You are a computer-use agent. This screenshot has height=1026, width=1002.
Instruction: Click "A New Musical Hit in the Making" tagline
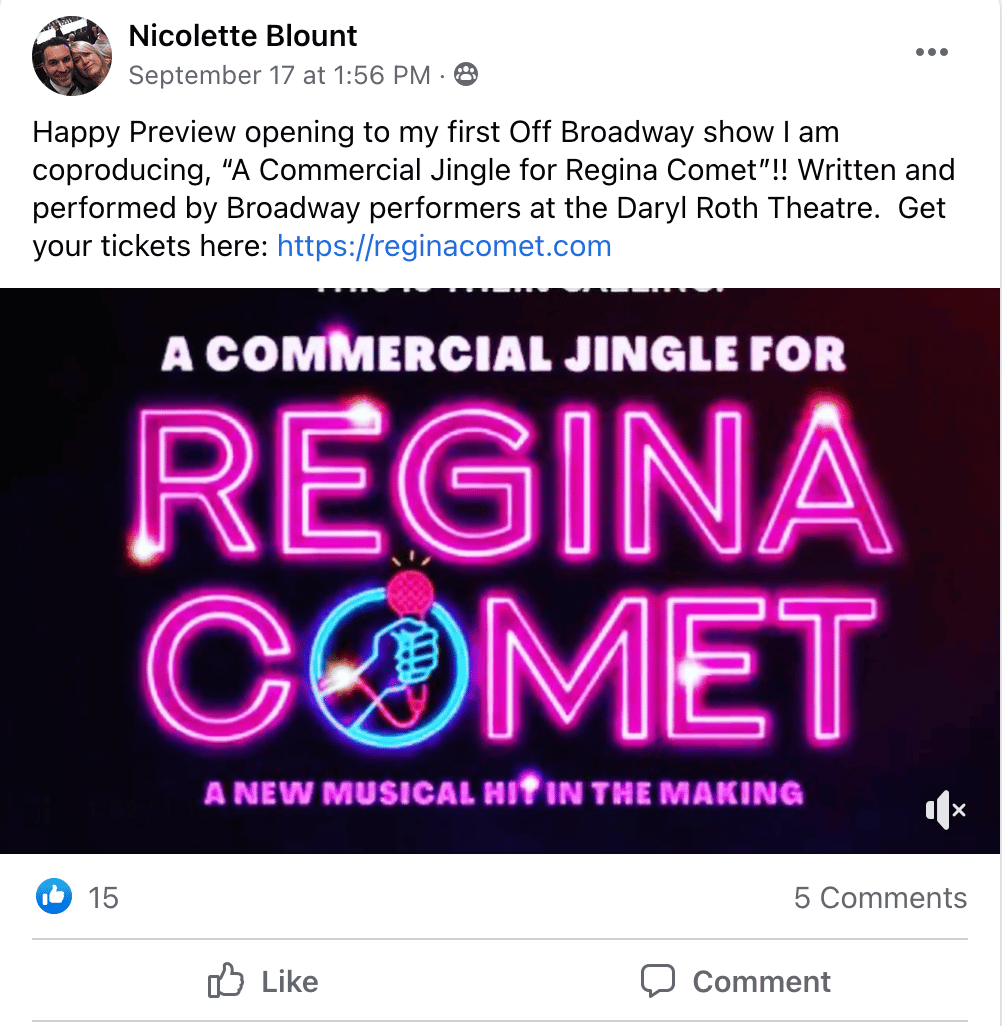pyautogui.click(x=503, y=794)
